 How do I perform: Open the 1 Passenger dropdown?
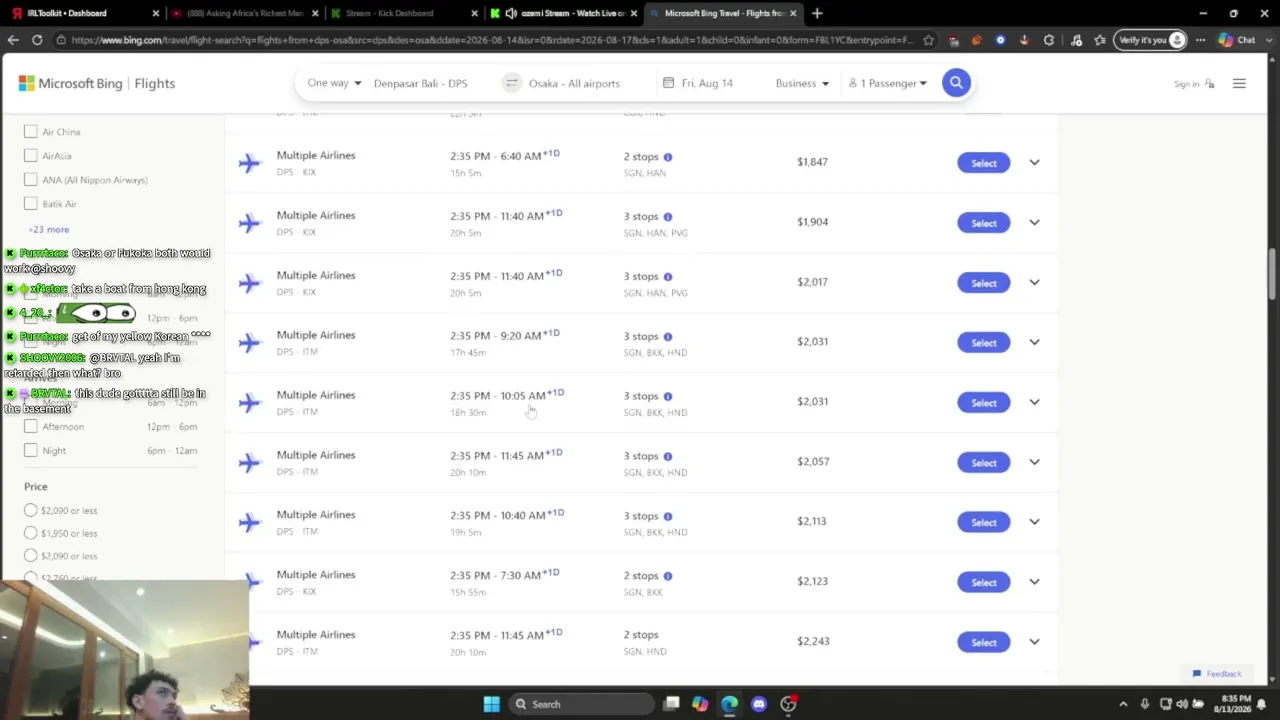[888, 83]
